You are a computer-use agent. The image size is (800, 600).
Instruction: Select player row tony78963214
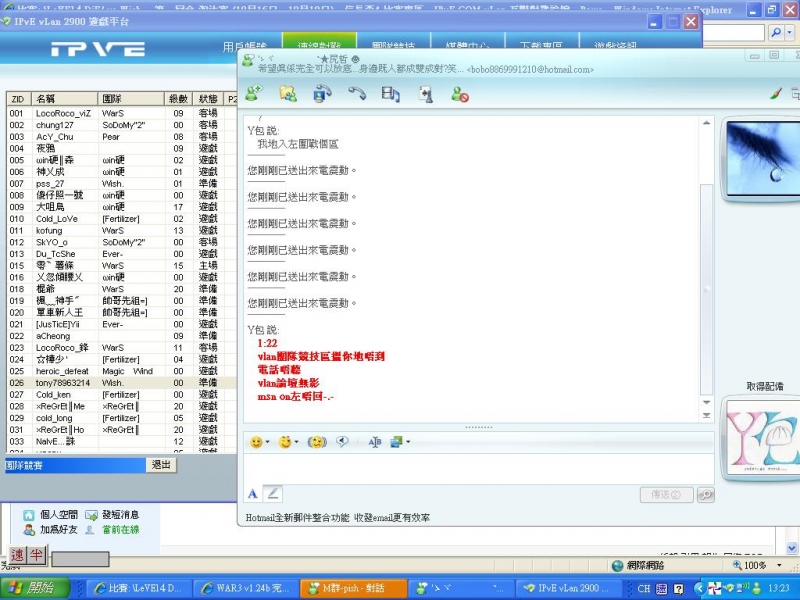point(121,383)
